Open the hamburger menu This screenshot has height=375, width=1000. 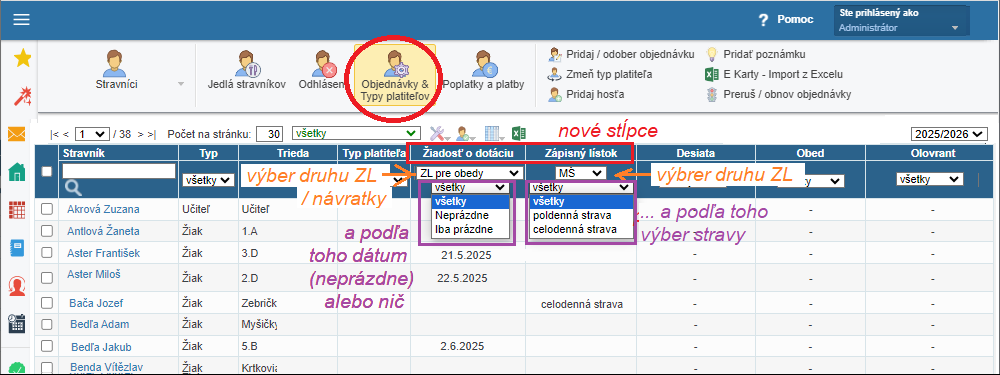pos(22,19)
